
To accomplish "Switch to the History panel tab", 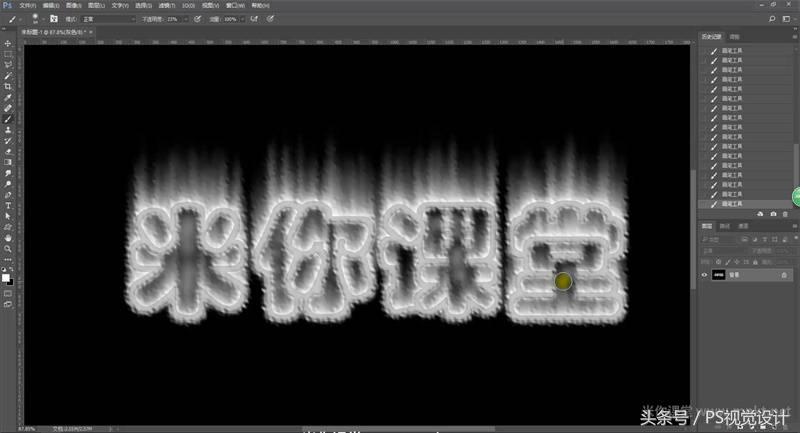I will pos(711,37).
